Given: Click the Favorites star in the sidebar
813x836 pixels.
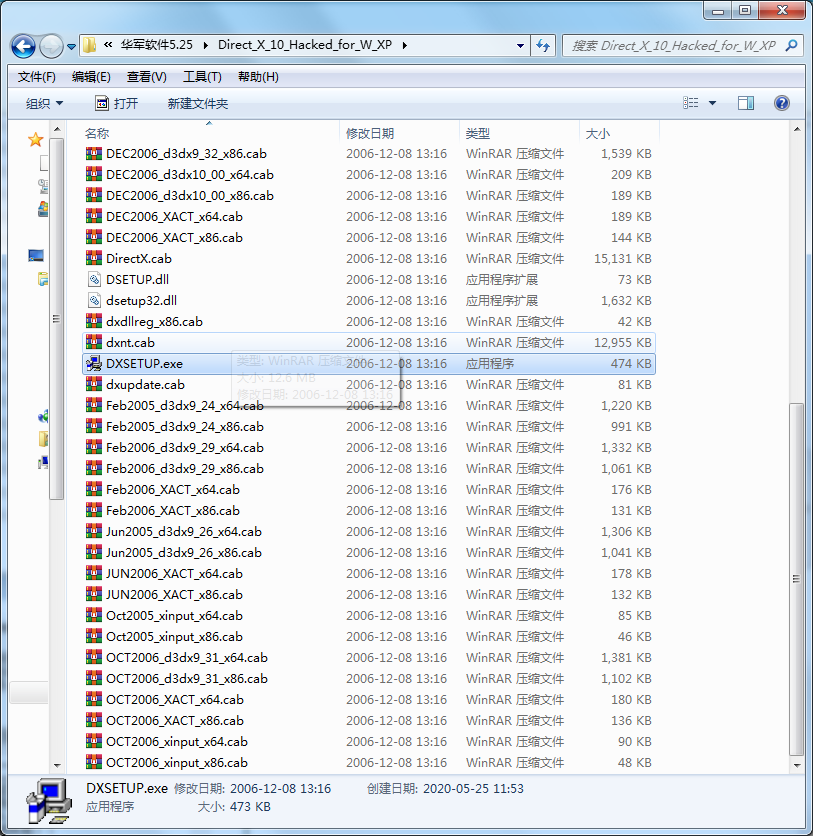Looking at the screenshot, I should pos(35,138).
